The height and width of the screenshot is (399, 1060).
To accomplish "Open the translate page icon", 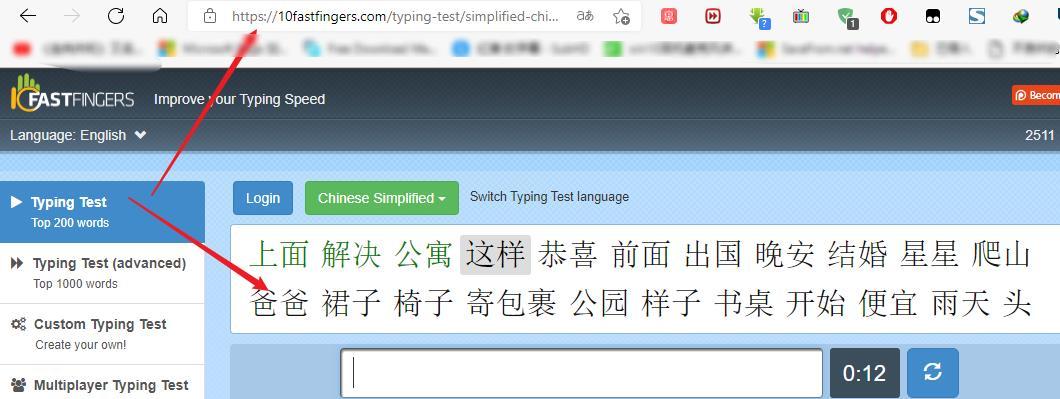I will (585, 16).
